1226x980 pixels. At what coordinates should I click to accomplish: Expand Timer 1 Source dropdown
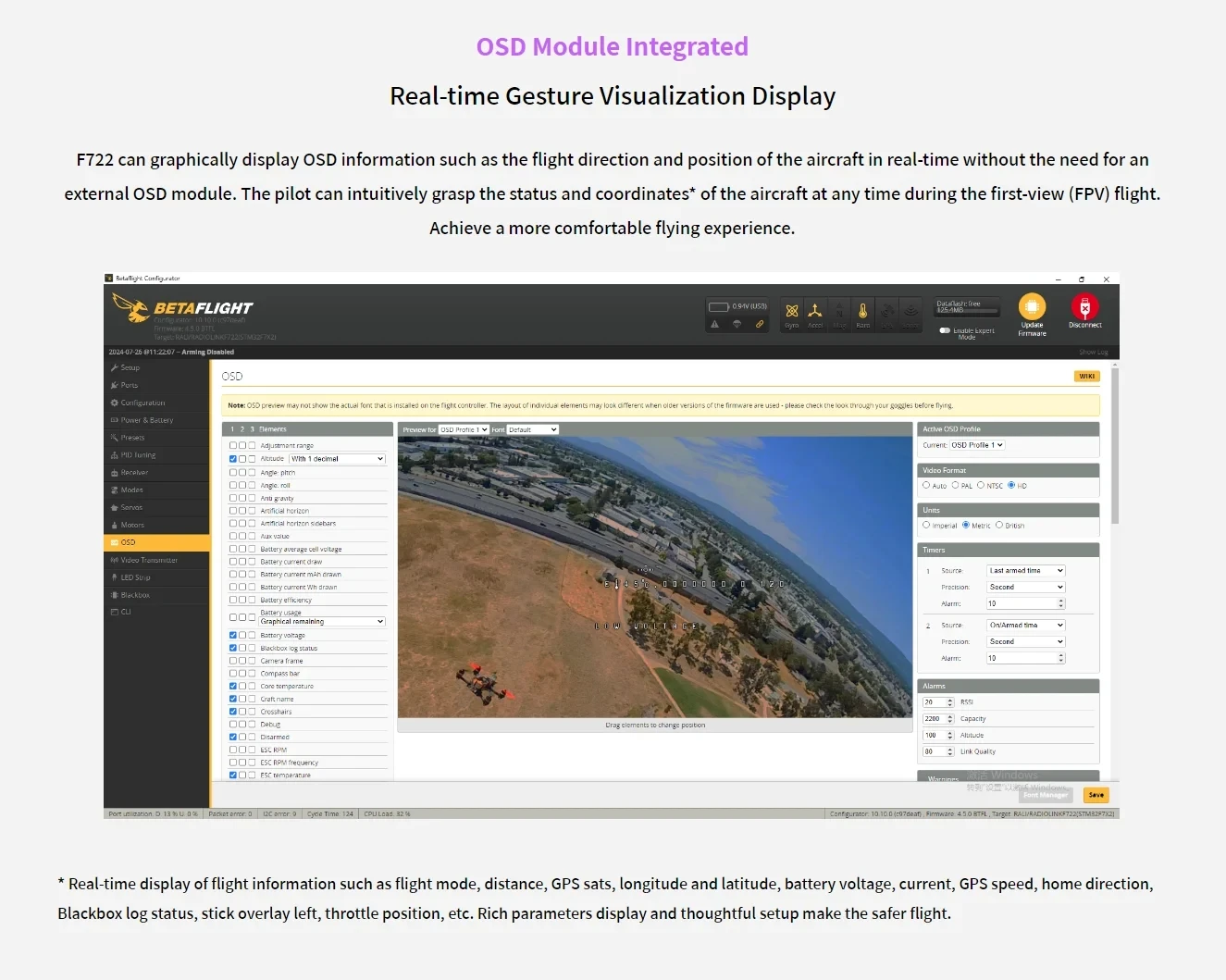pyautogui.click(x=1026, y=571)
